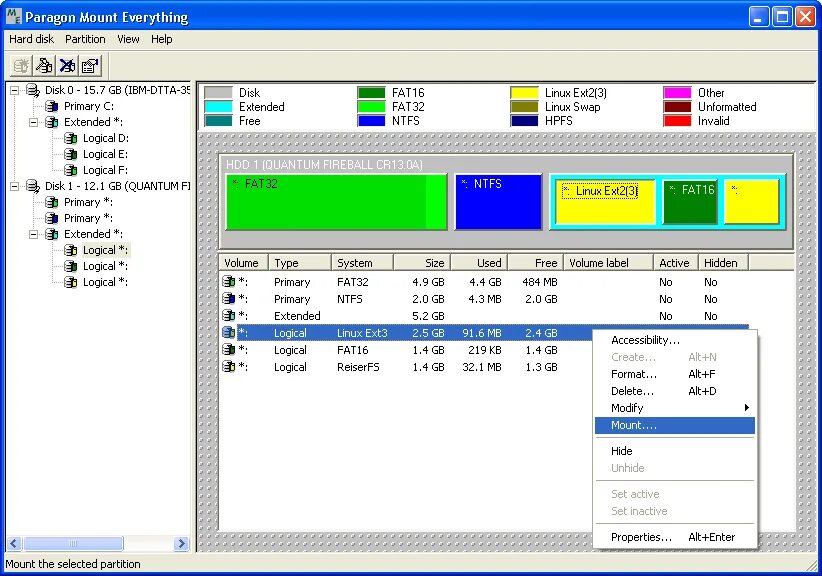
Task: Click the disabled Set active menu entry
Action: (x=675, y=494)
